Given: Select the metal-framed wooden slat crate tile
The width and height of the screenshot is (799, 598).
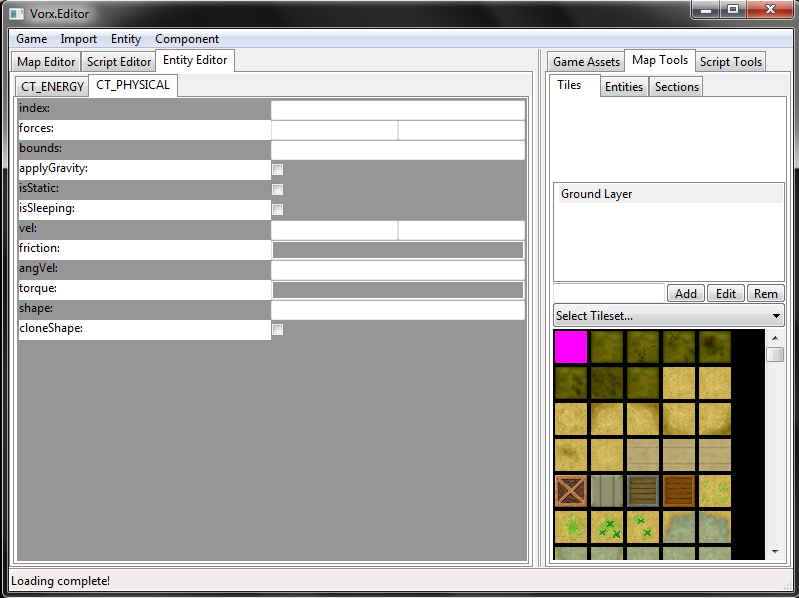Looking at the screenshot, I should click(643, 491).
